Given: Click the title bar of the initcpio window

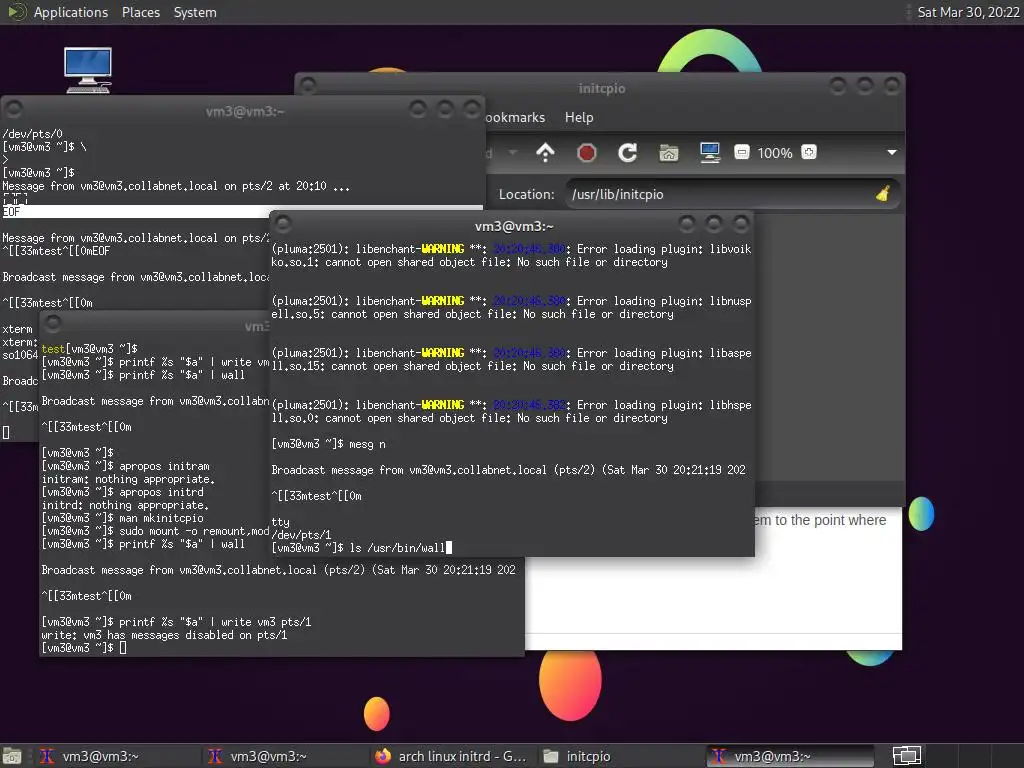Looking at the screenshot, I should (601, 88).
